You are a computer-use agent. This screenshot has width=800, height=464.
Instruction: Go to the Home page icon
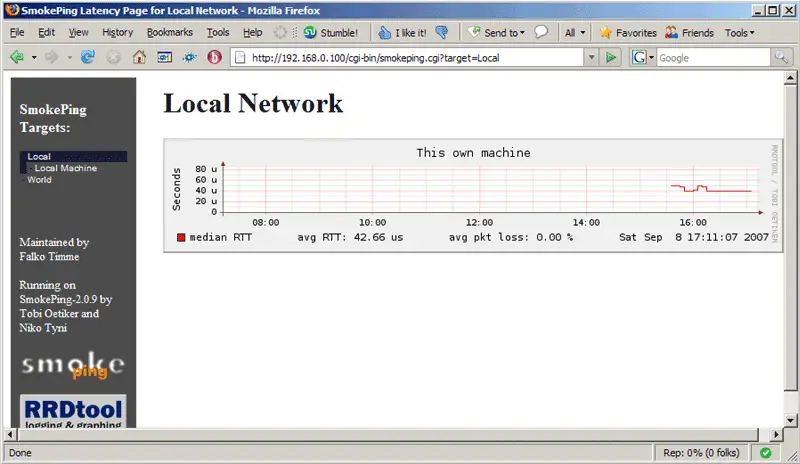[x=139, y=57]
